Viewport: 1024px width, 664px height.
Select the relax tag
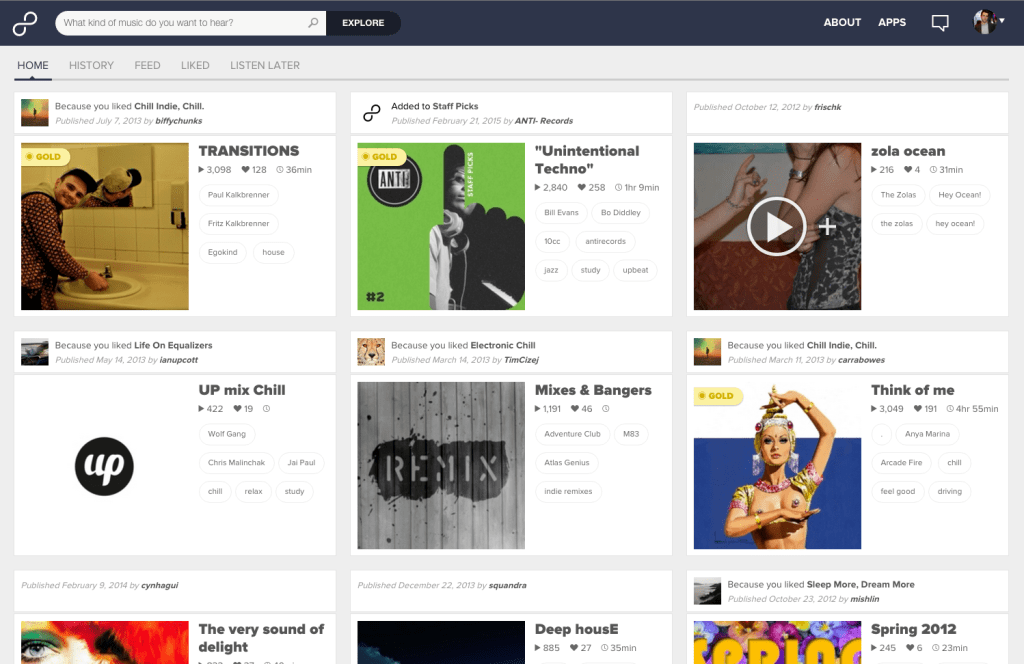click(253, 491)
